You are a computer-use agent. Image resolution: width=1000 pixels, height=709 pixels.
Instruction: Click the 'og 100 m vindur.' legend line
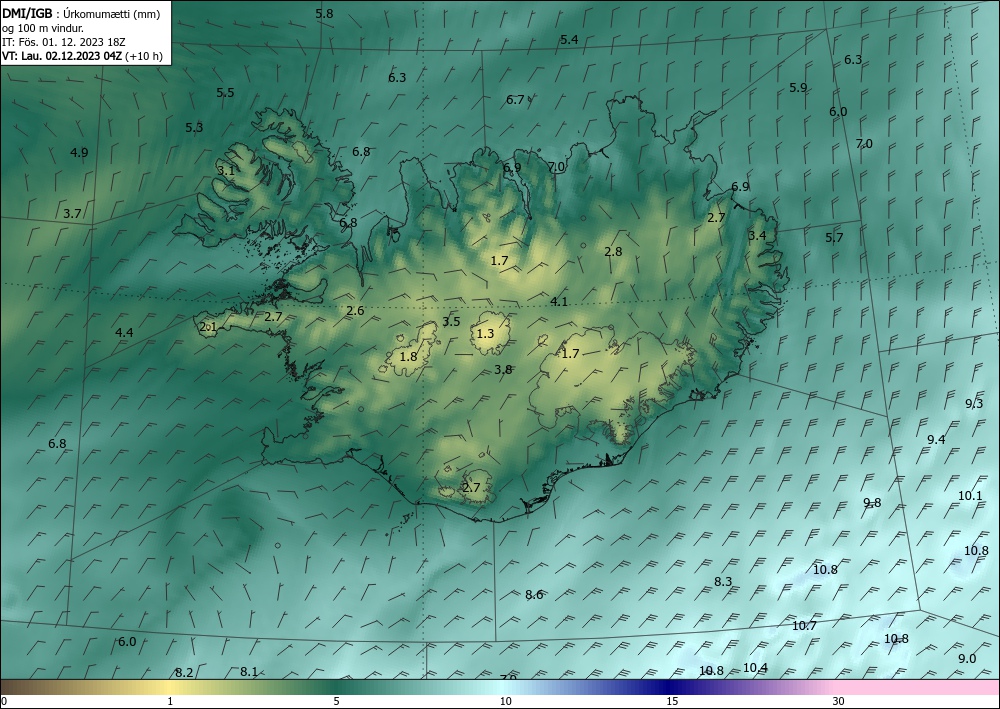pos(43,28)
